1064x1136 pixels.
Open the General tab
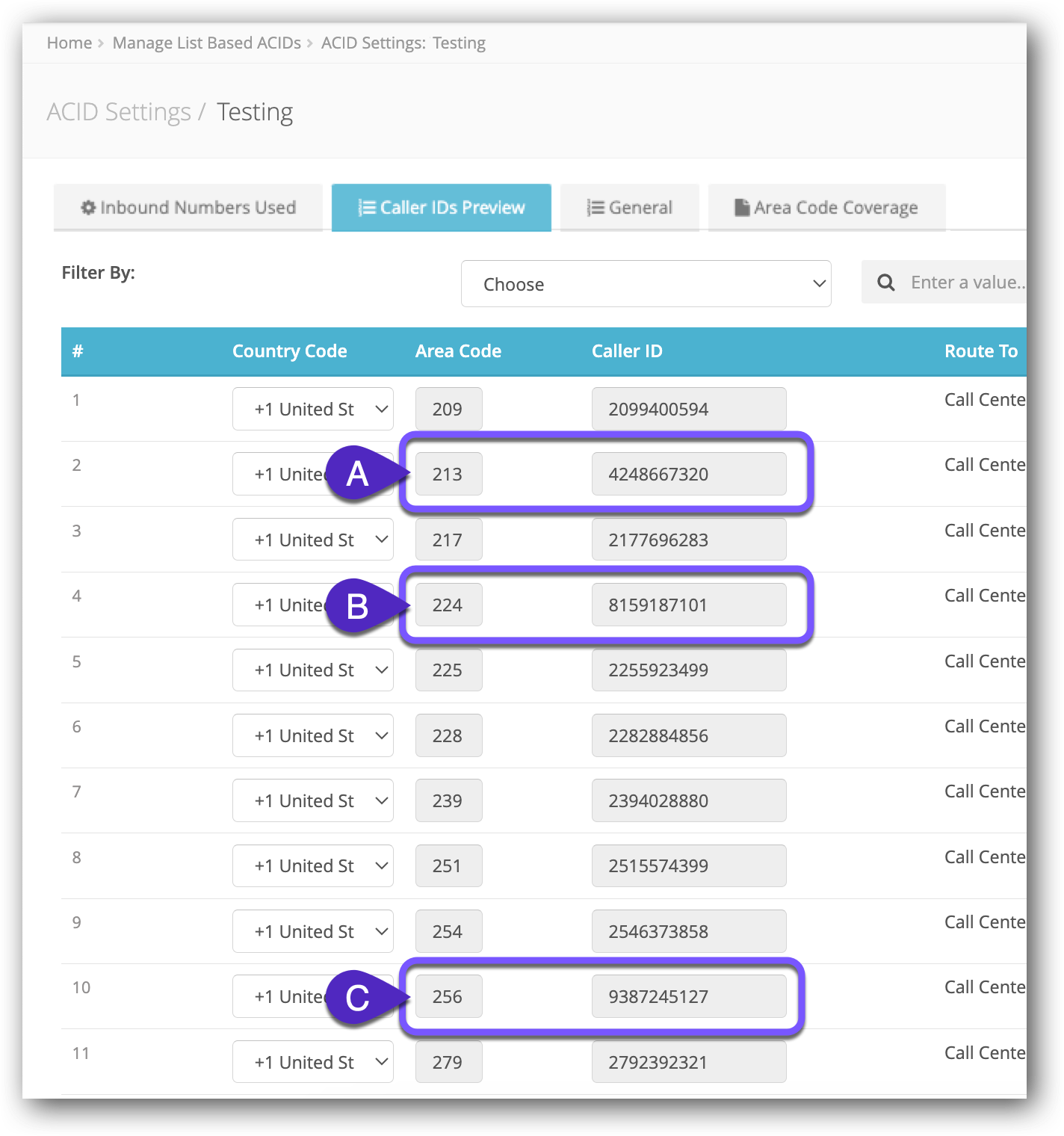(x=630, y=207)
